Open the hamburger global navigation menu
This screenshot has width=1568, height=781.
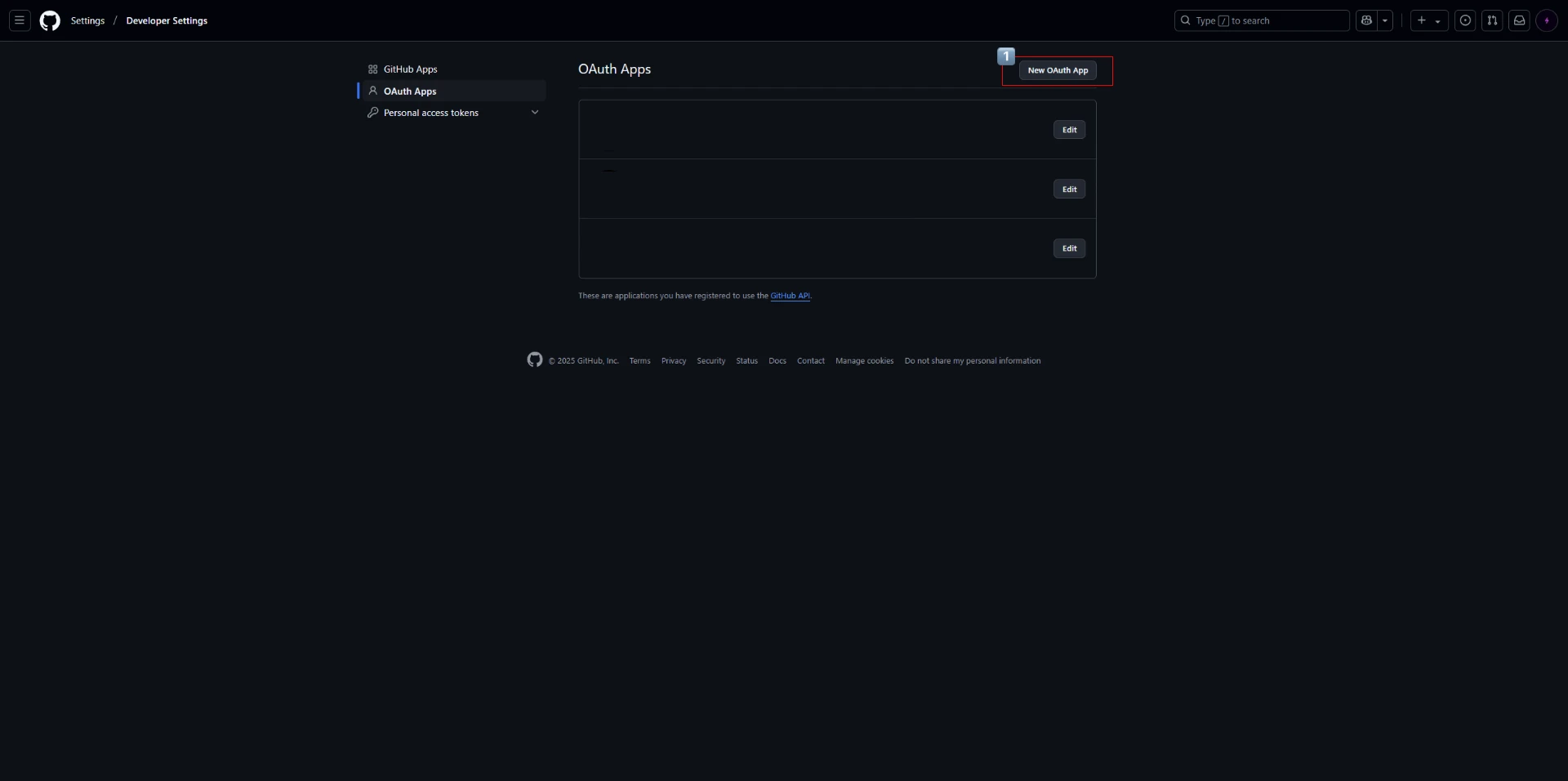(x=20, y=20)
